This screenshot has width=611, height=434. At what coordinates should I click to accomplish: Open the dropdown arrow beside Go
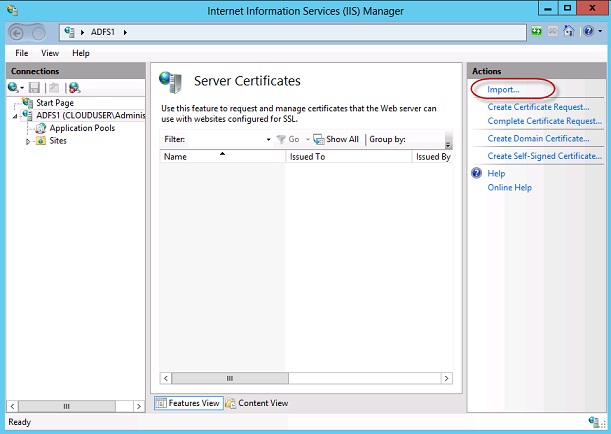coord(307,139)
